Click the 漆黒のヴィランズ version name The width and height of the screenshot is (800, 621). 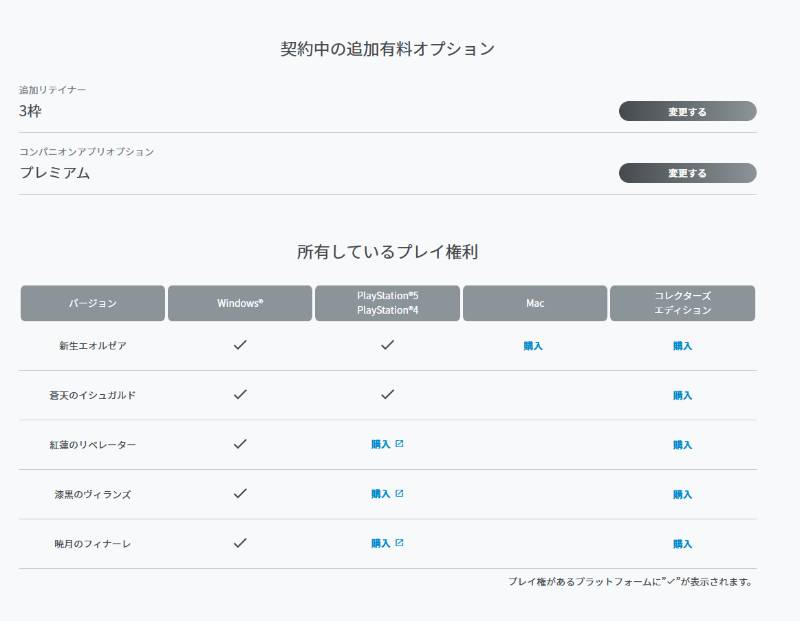93,494
